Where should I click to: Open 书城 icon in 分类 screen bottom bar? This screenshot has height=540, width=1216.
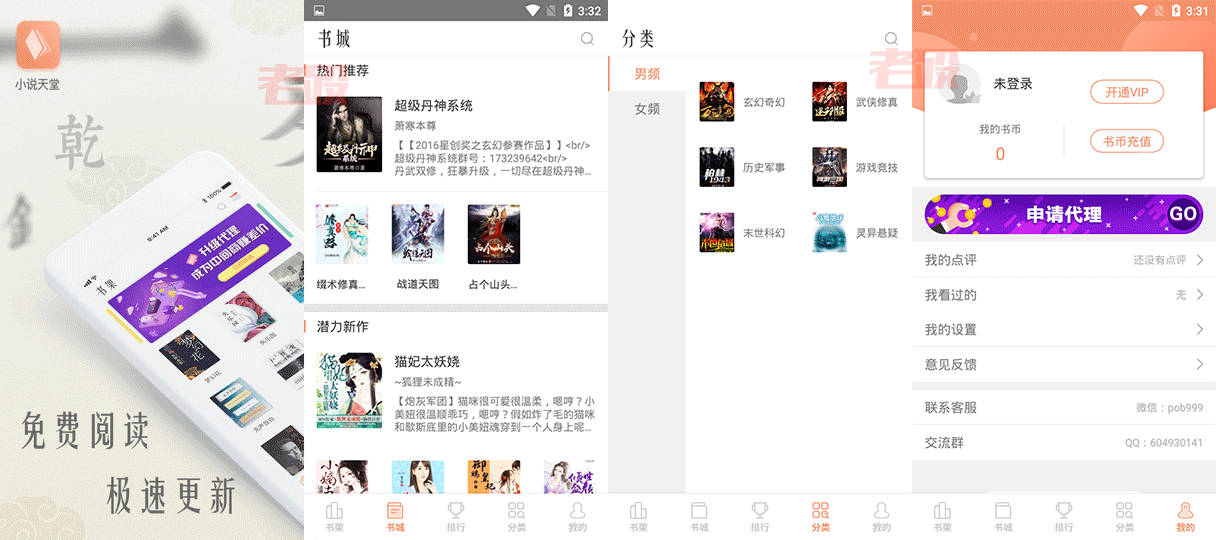699,510
